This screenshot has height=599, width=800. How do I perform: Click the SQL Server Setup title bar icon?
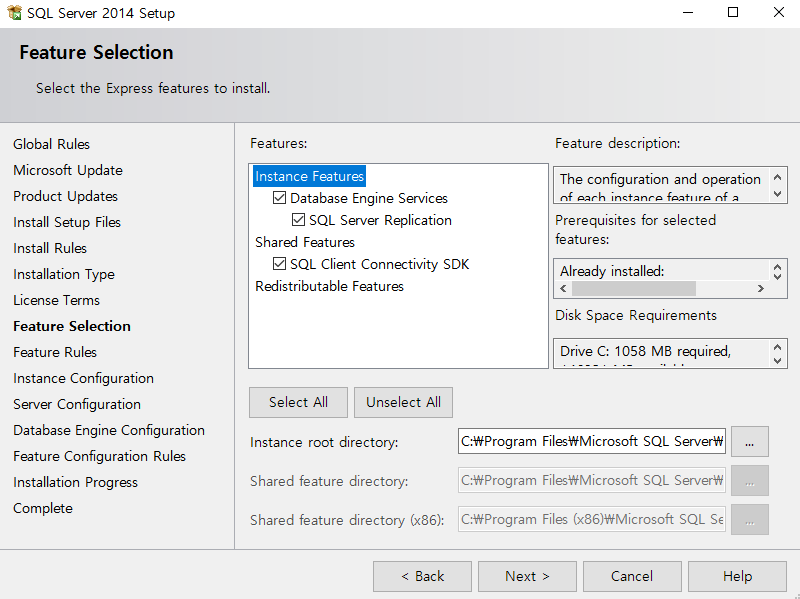pos(14,12)
